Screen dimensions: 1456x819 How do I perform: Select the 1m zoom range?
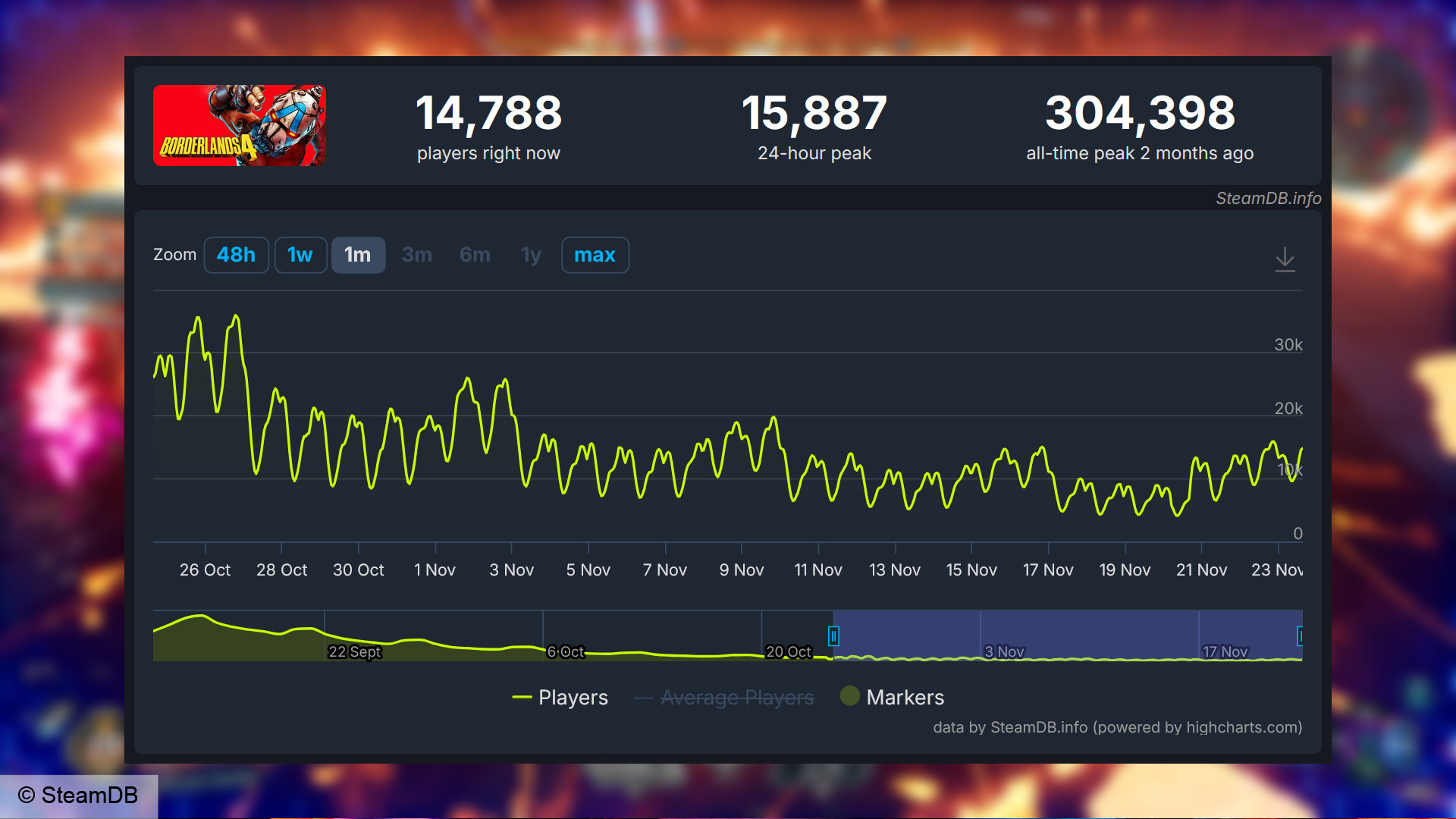point(358,255)
